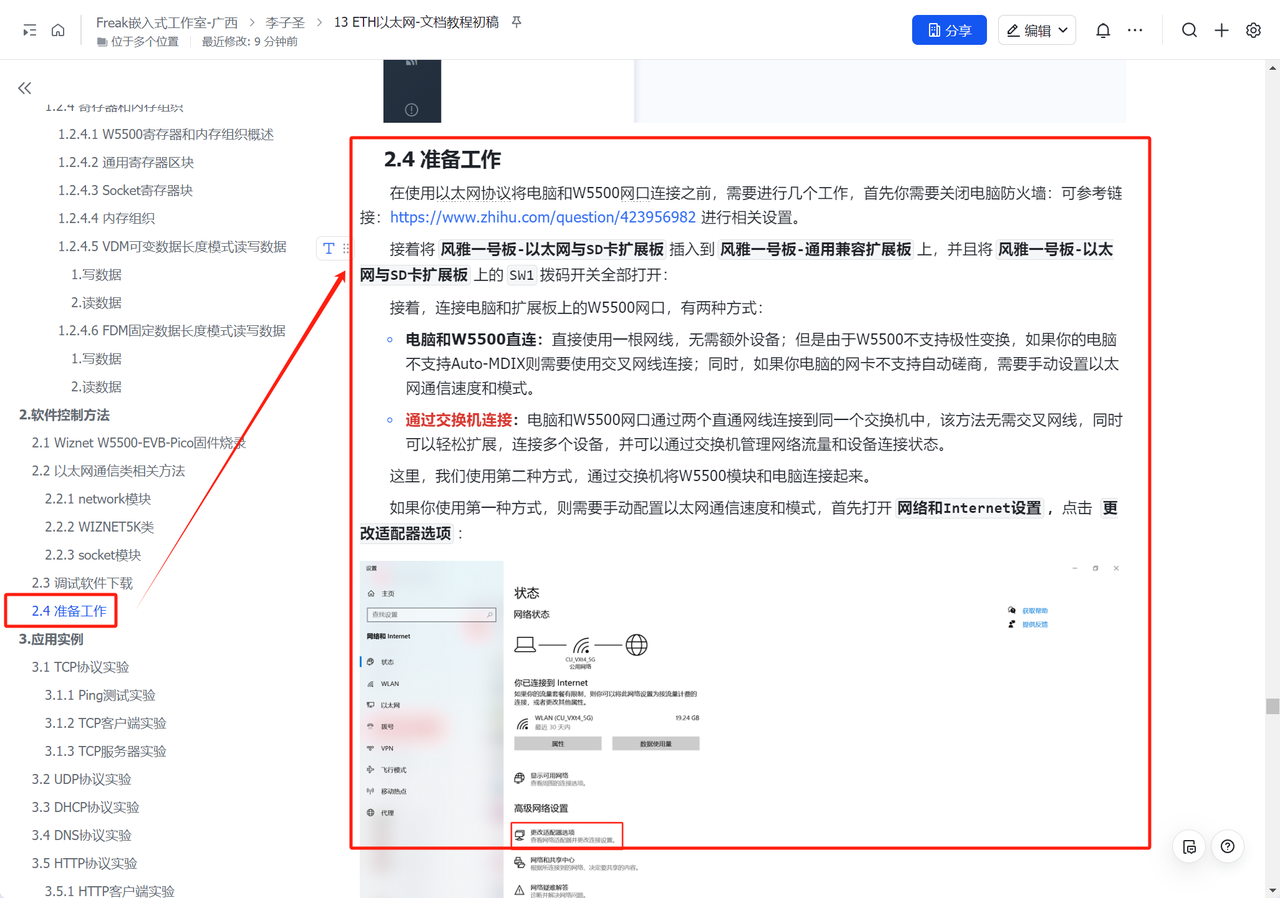
Task: Select outline item 3.4 DNS协议实验
Action: tap(81, 834)
